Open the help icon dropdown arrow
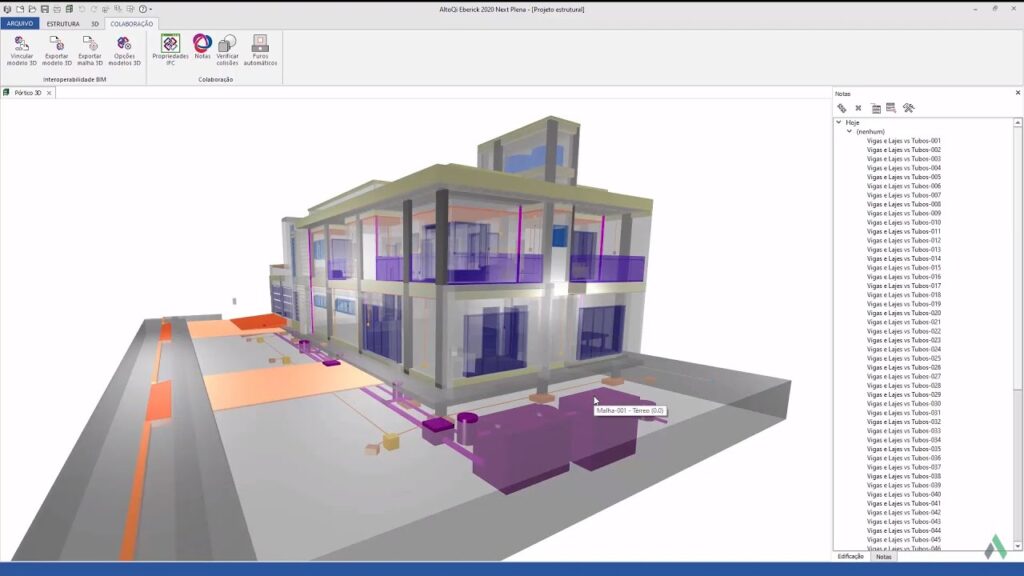Viewport: 1024px width, 576px height. coord(151,9)
